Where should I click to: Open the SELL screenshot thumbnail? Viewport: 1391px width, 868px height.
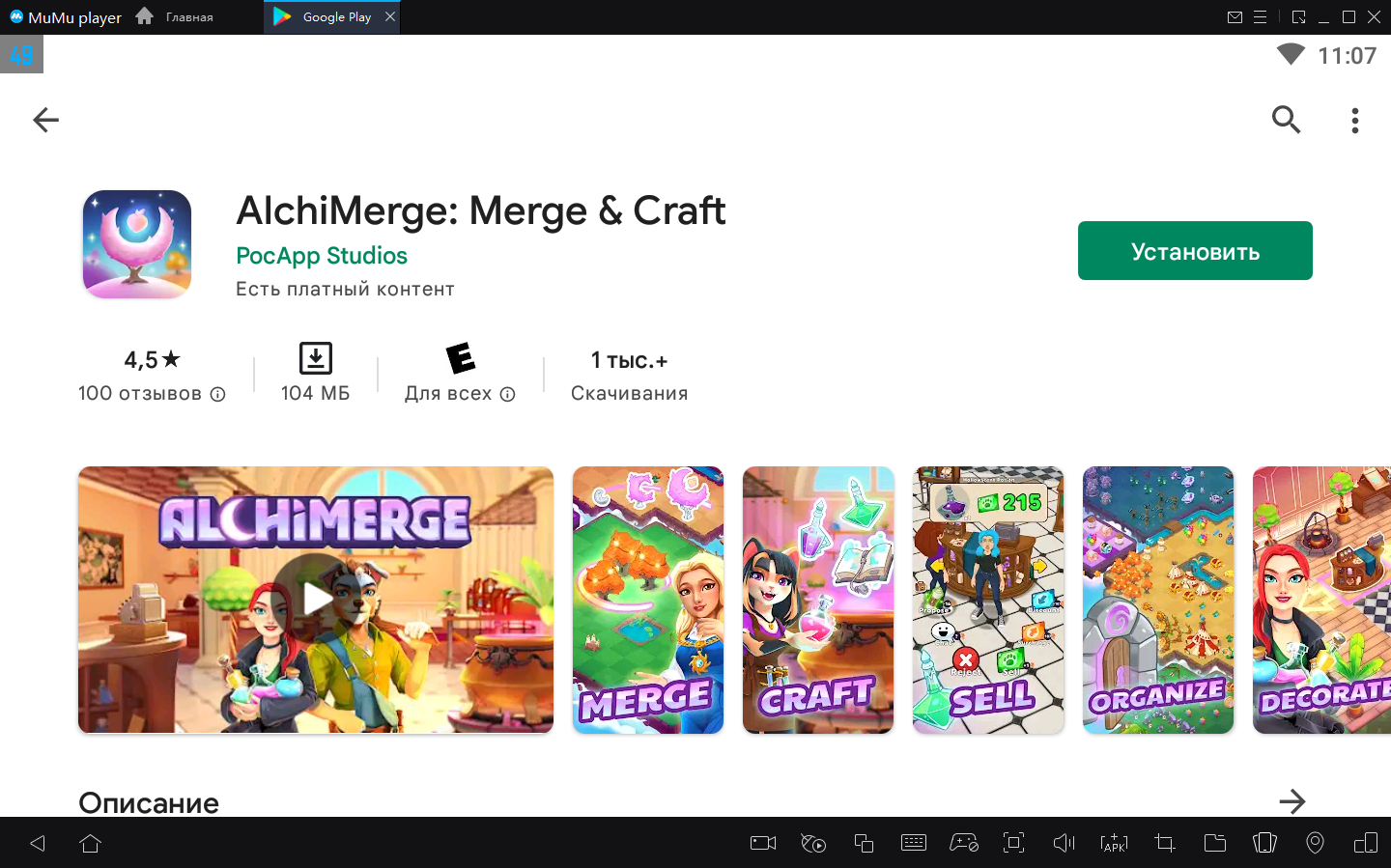987,600
